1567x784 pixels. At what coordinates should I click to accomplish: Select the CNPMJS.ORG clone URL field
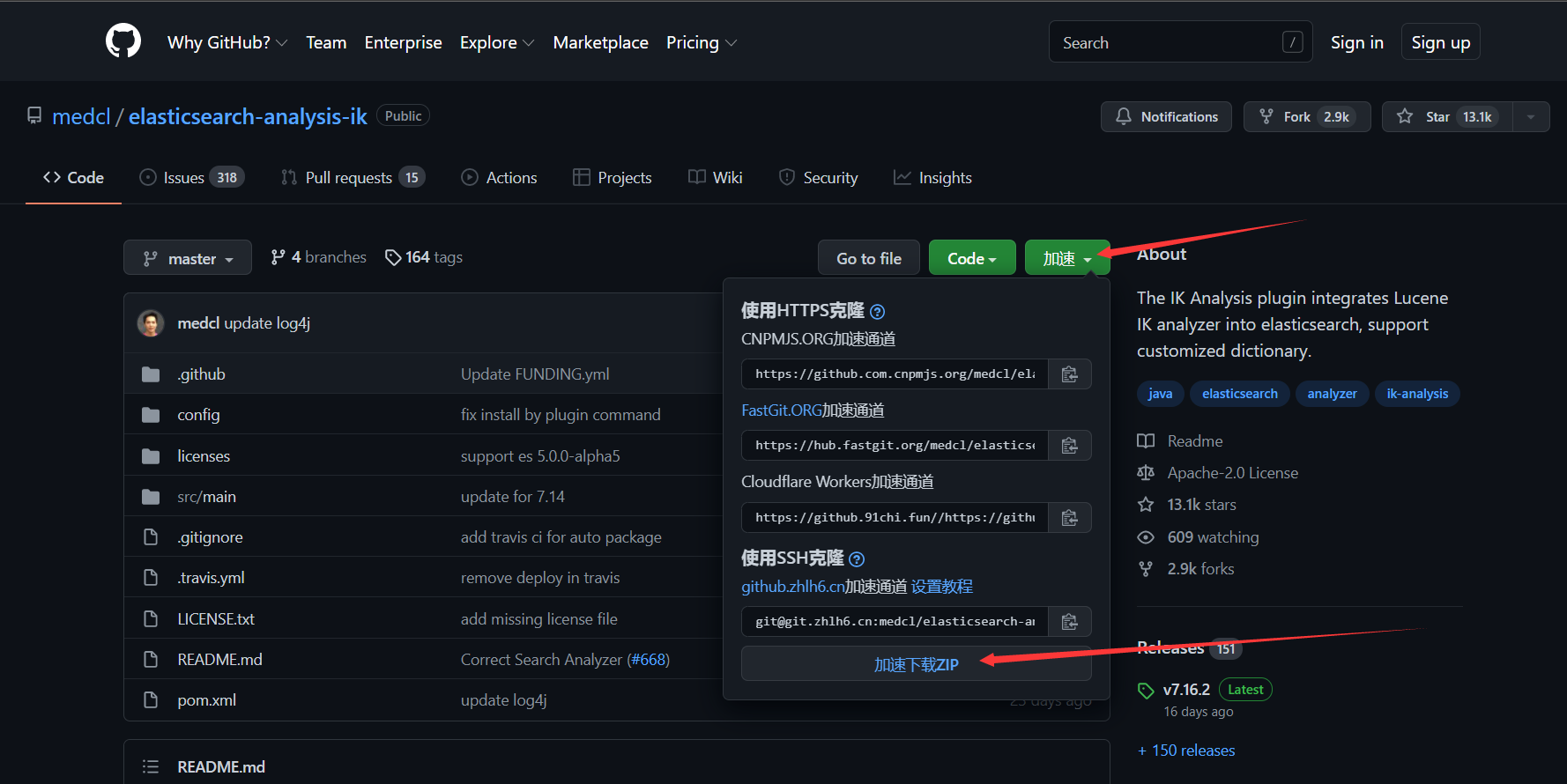895,374
